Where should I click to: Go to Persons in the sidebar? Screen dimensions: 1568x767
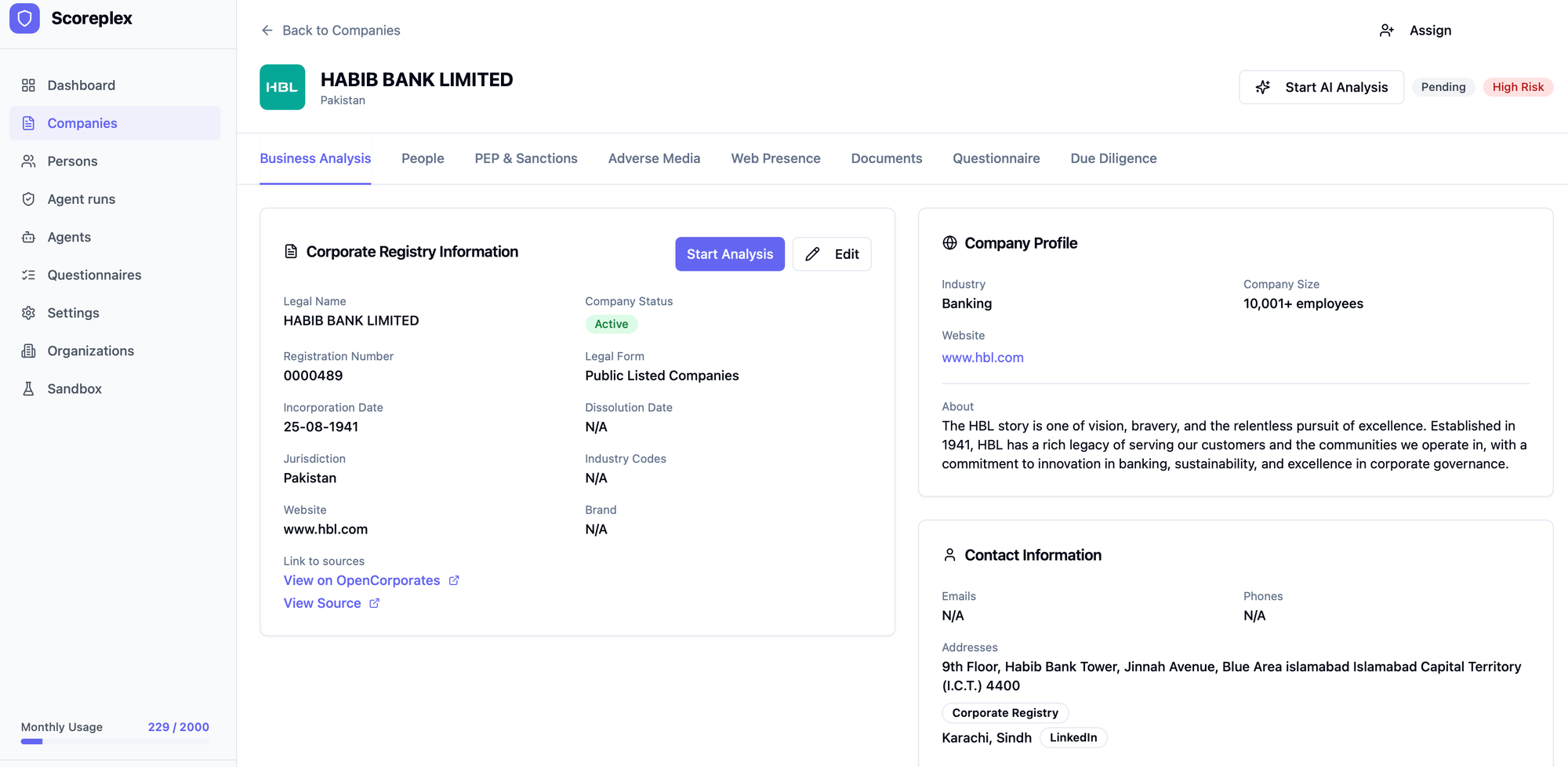72,162
